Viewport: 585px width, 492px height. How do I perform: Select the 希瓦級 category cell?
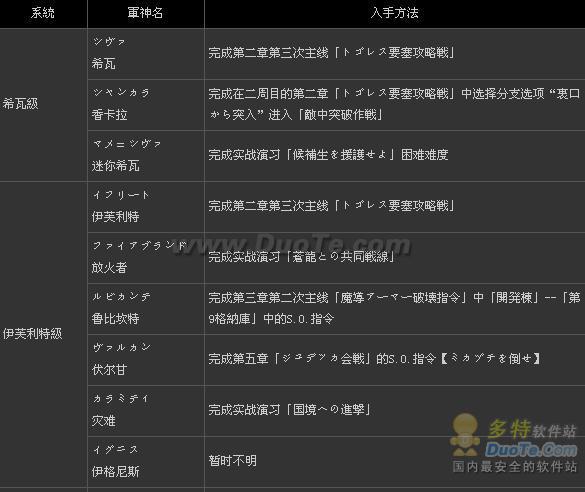(x=21, y=104)
